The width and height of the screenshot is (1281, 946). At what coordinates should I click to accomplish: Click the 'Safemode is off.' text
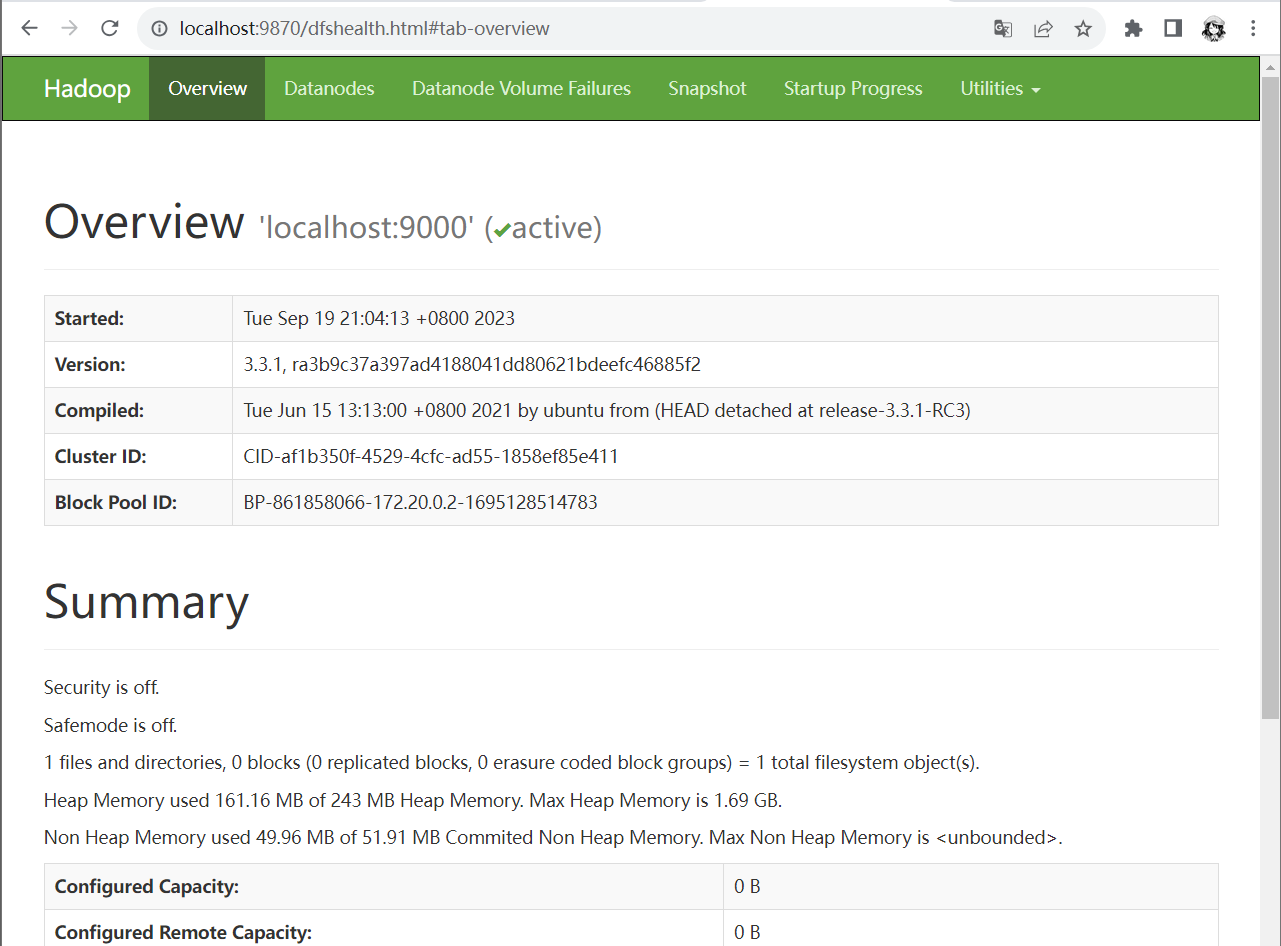click(110, 726)
